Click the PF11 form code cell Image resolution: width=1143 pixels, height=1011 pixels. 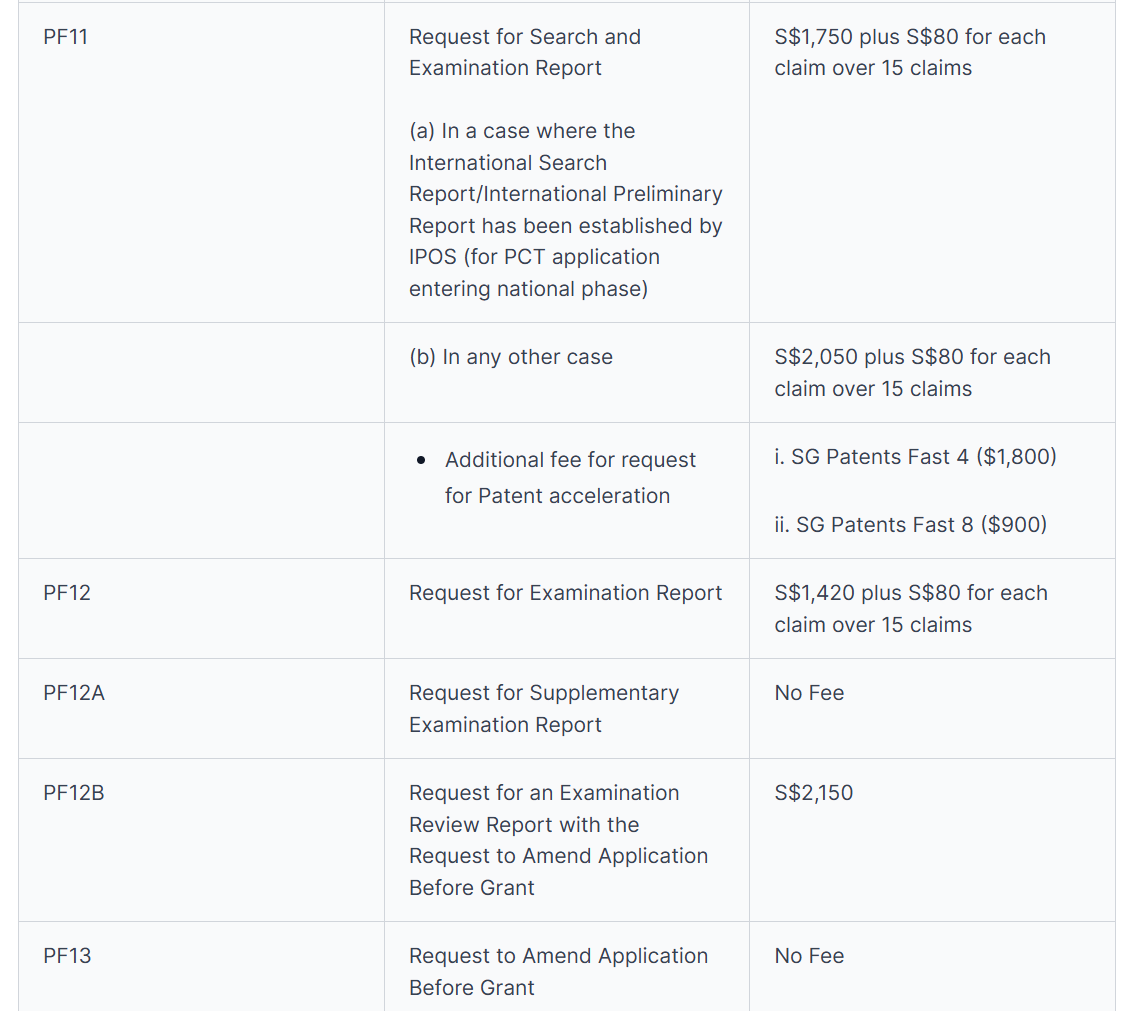coord(66,37)
